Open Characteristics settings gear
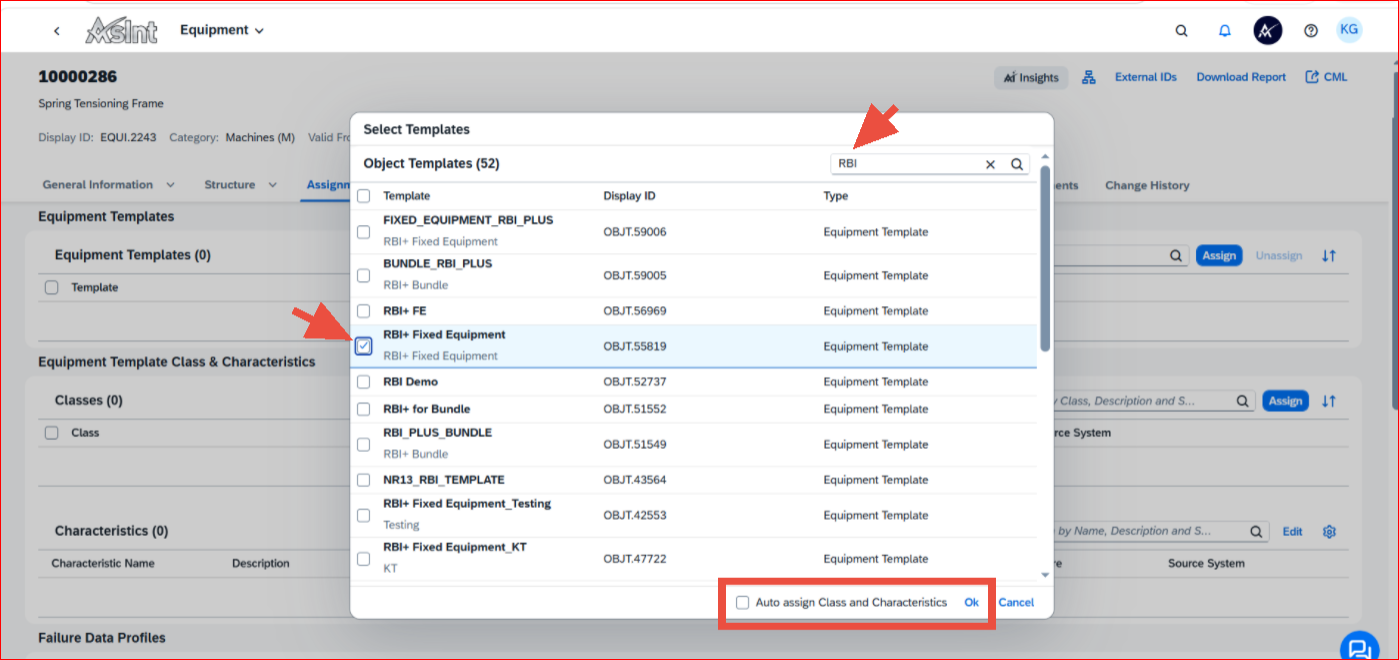This screenshot has height=660, width=1399. 1329,531
